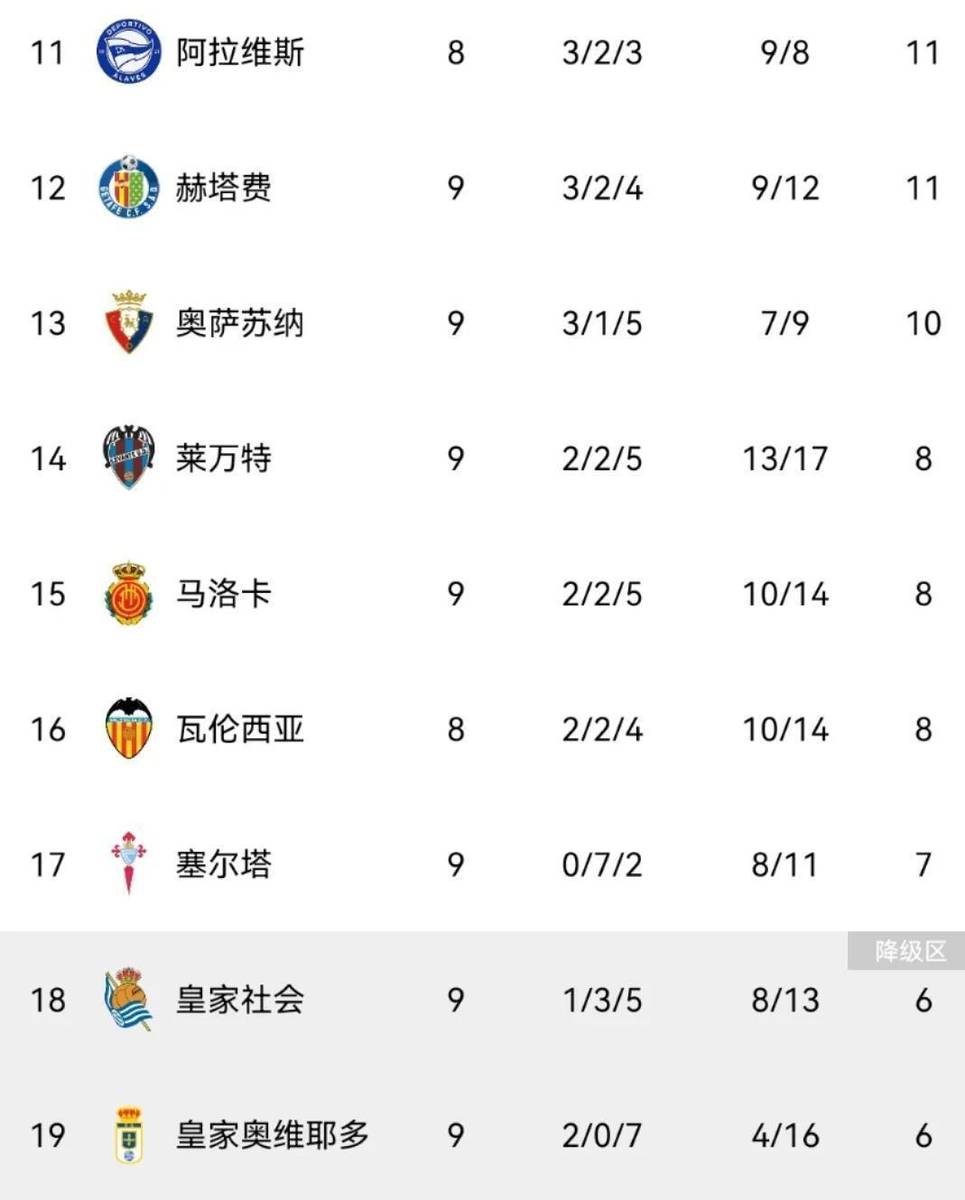965x1200 pixels.
Task: Open the 塞尔塔 team page
Action: point(224,864)
